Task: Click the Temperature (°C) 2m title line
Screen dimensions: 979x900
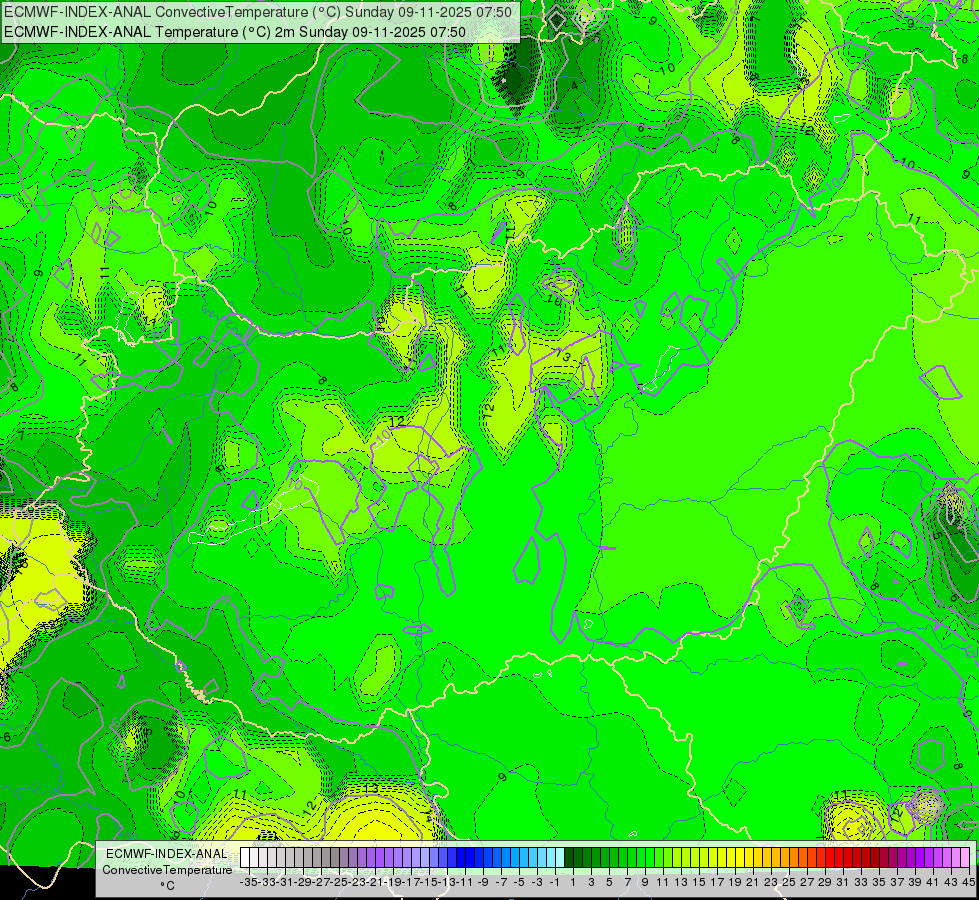Action: click(235, 32)
